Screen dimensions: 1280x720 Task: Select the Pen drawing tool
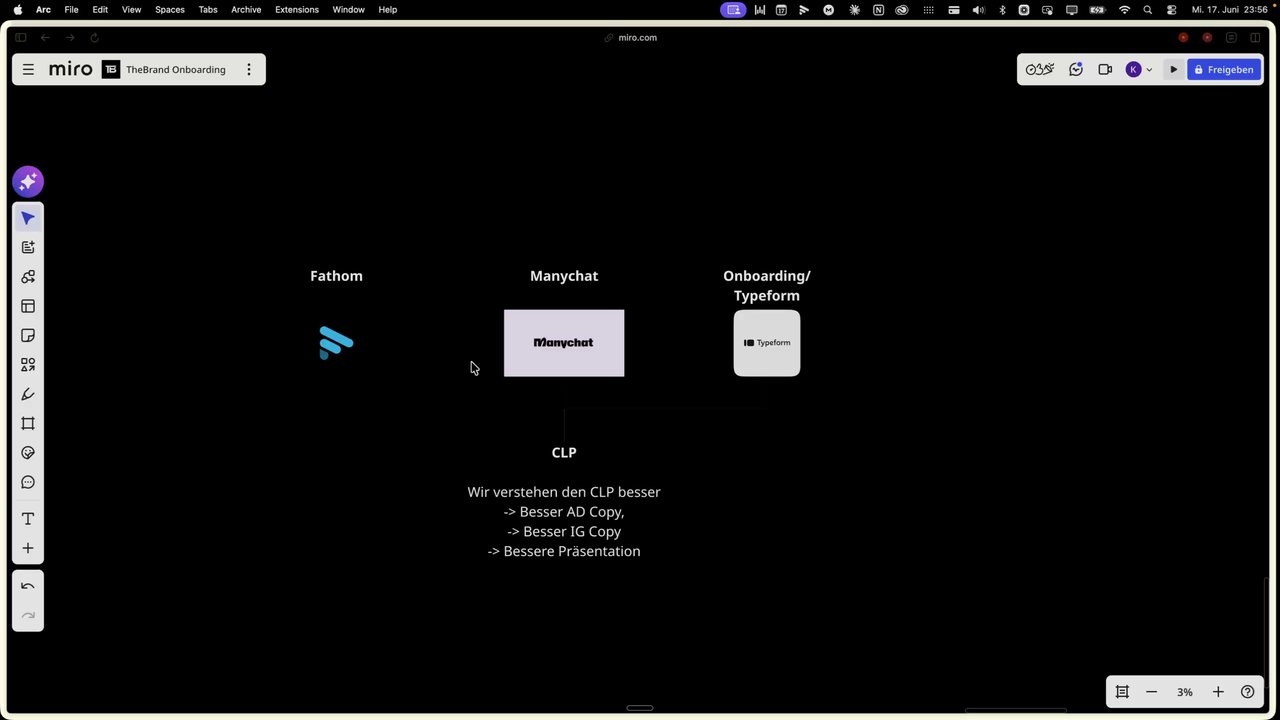pyautogui.click(x=28, y=394)
